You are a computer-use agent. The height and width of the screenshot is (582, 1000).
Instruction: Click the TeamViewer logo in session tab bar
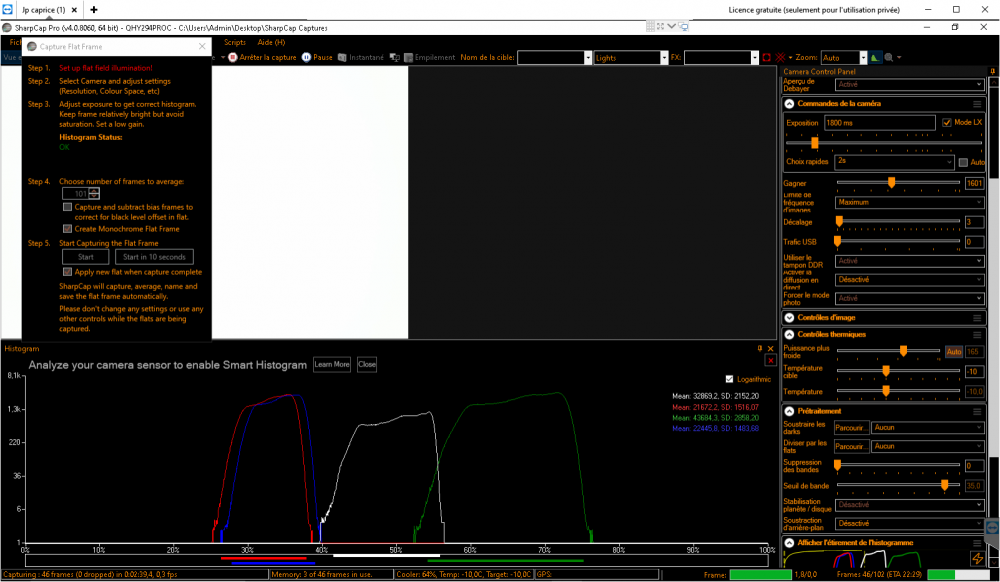coord(8,10)
